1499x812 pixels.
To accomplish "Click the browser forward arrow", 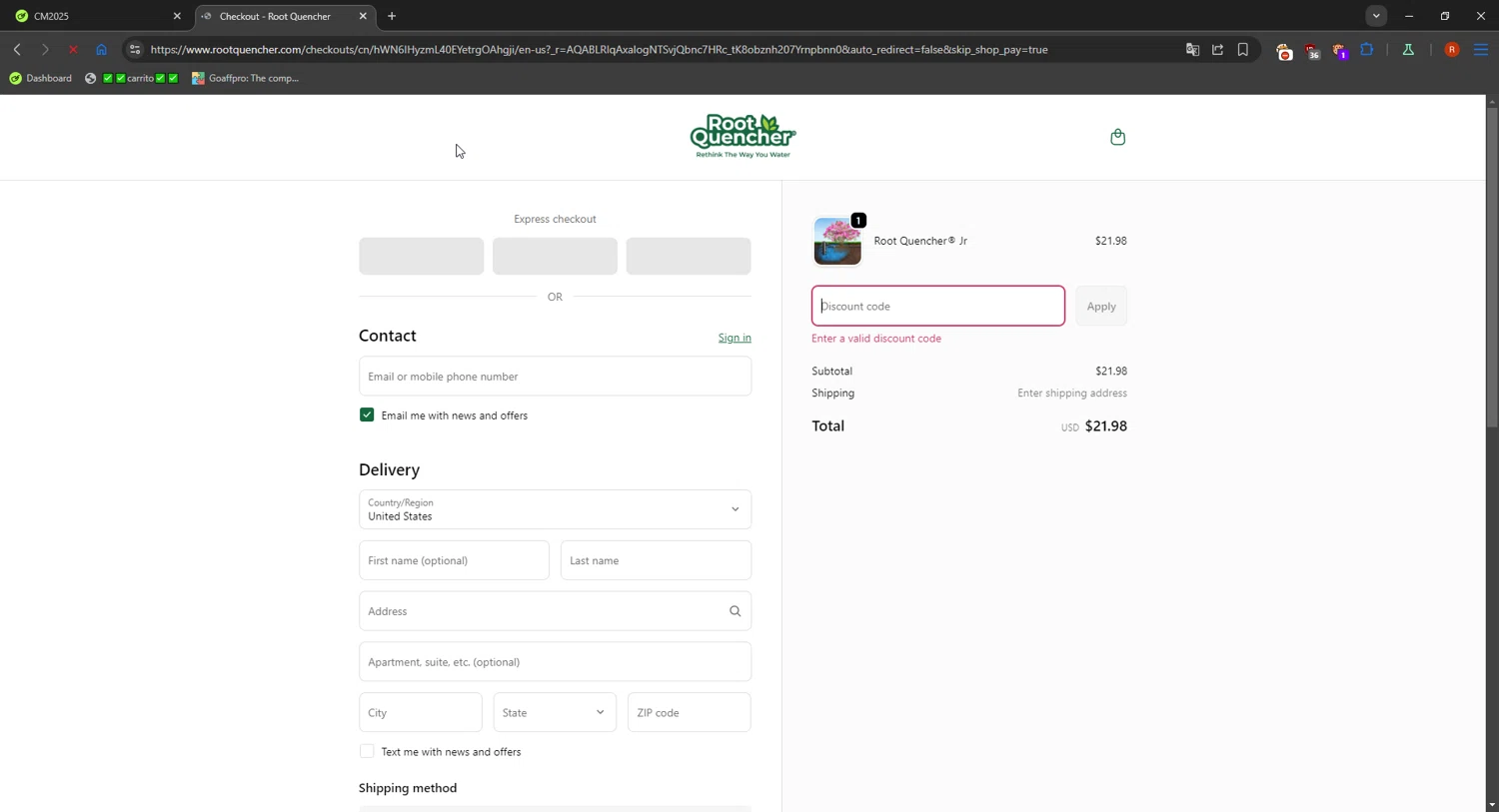I will [45, 49].
